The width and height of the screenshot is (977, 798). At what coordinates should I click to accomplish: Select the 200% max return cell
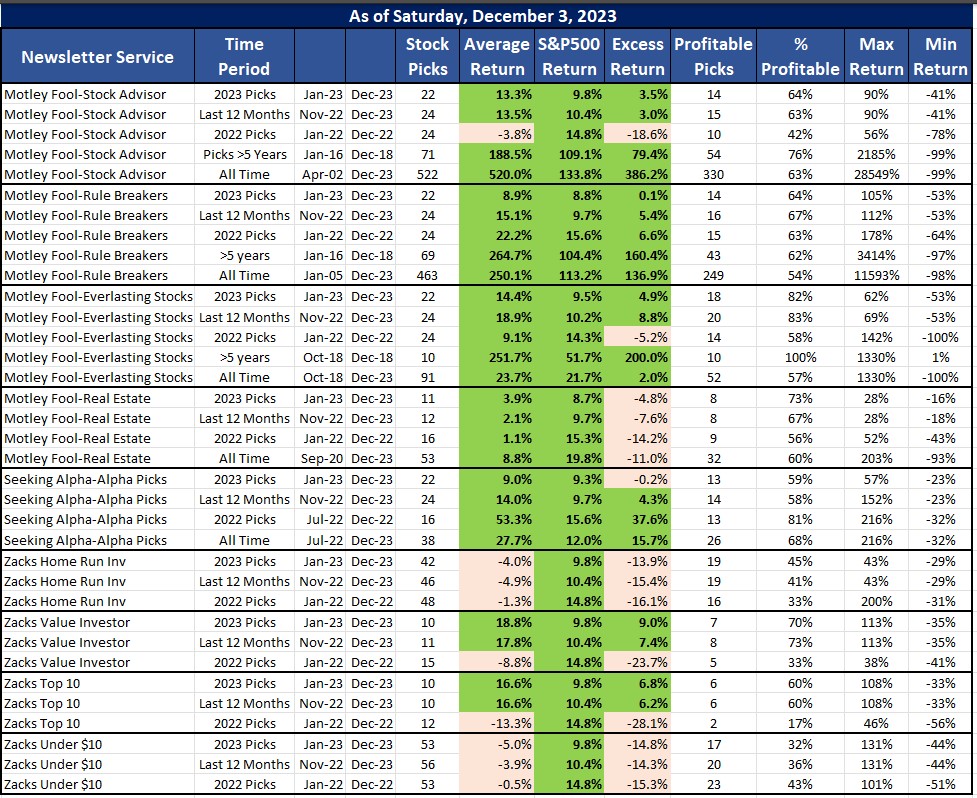coord(877,601)
